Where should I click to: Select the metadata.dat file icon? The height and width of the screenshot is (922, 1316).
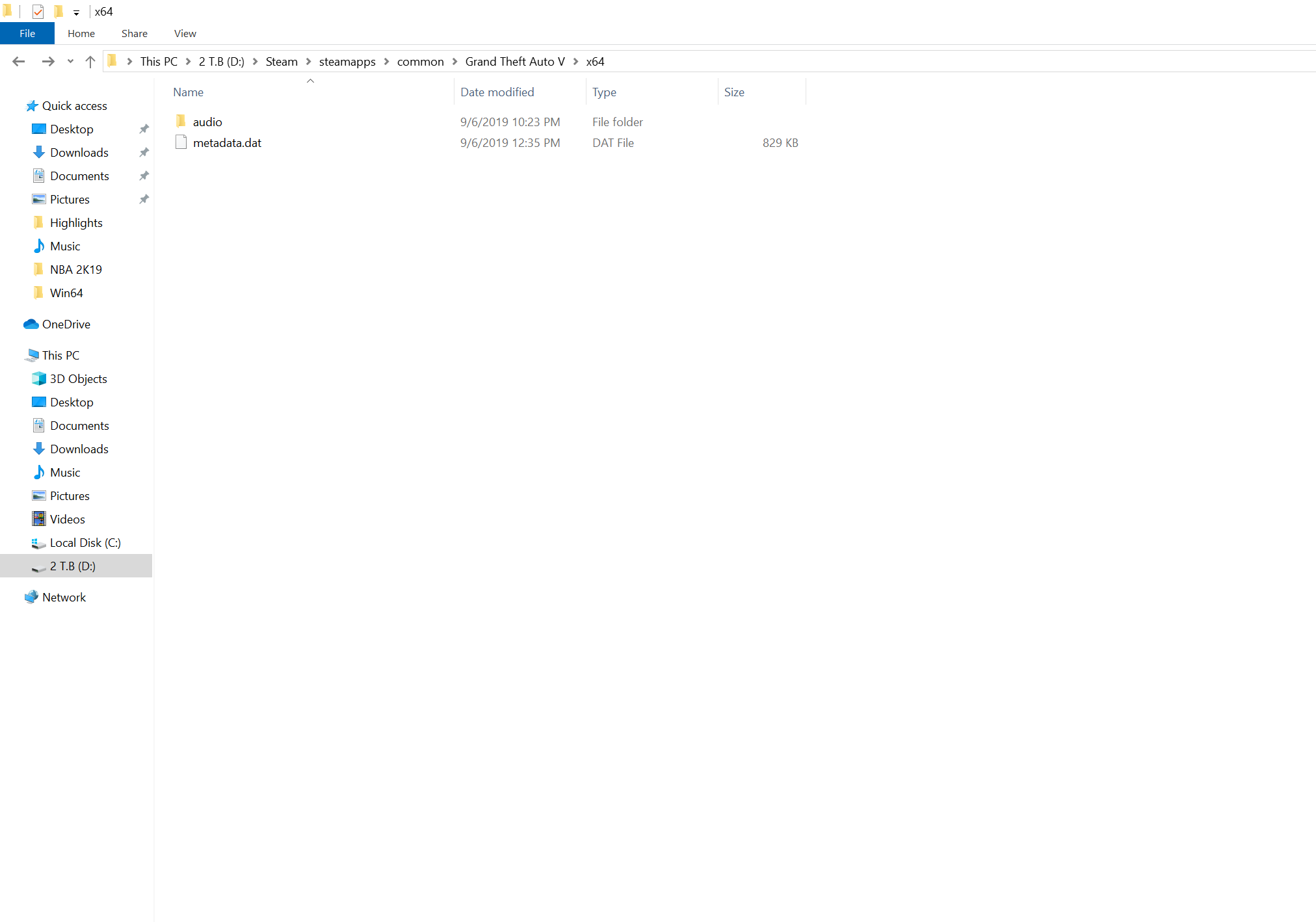[x=181, y=142]
